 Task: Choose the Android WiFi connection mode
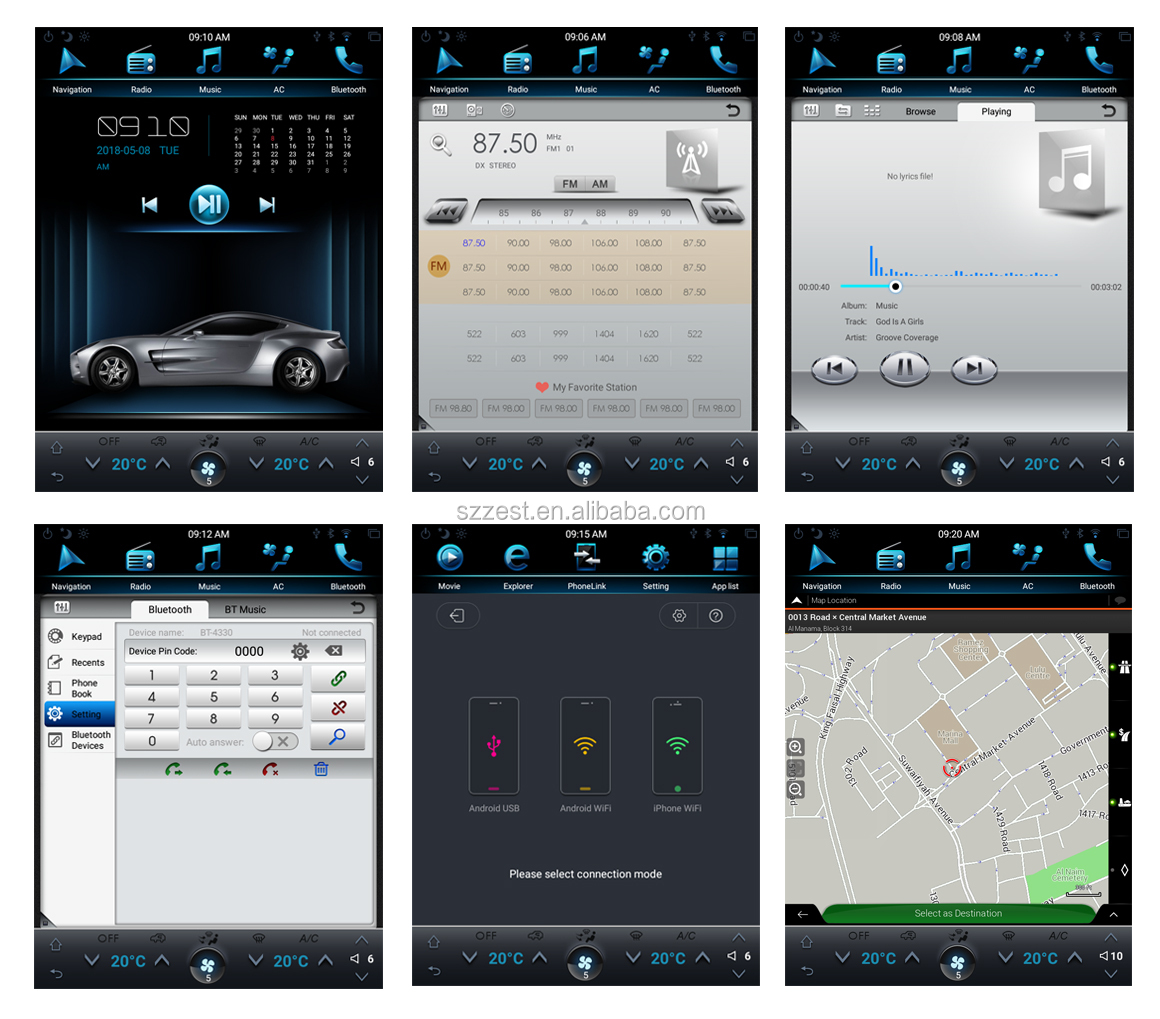[x=585, y=746]
